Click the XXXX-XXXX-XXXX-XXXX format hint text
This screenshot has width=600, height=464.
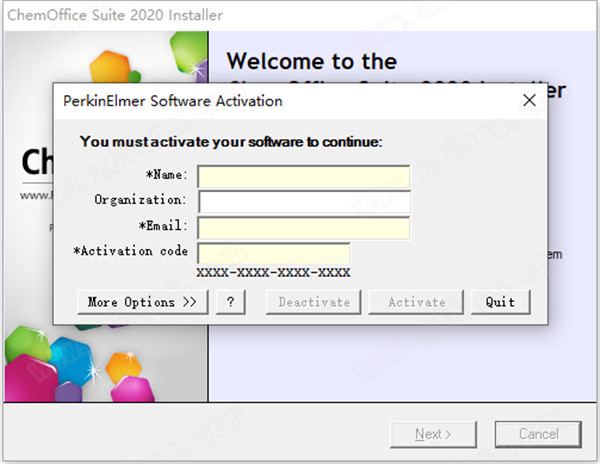[x=273, y=273]
